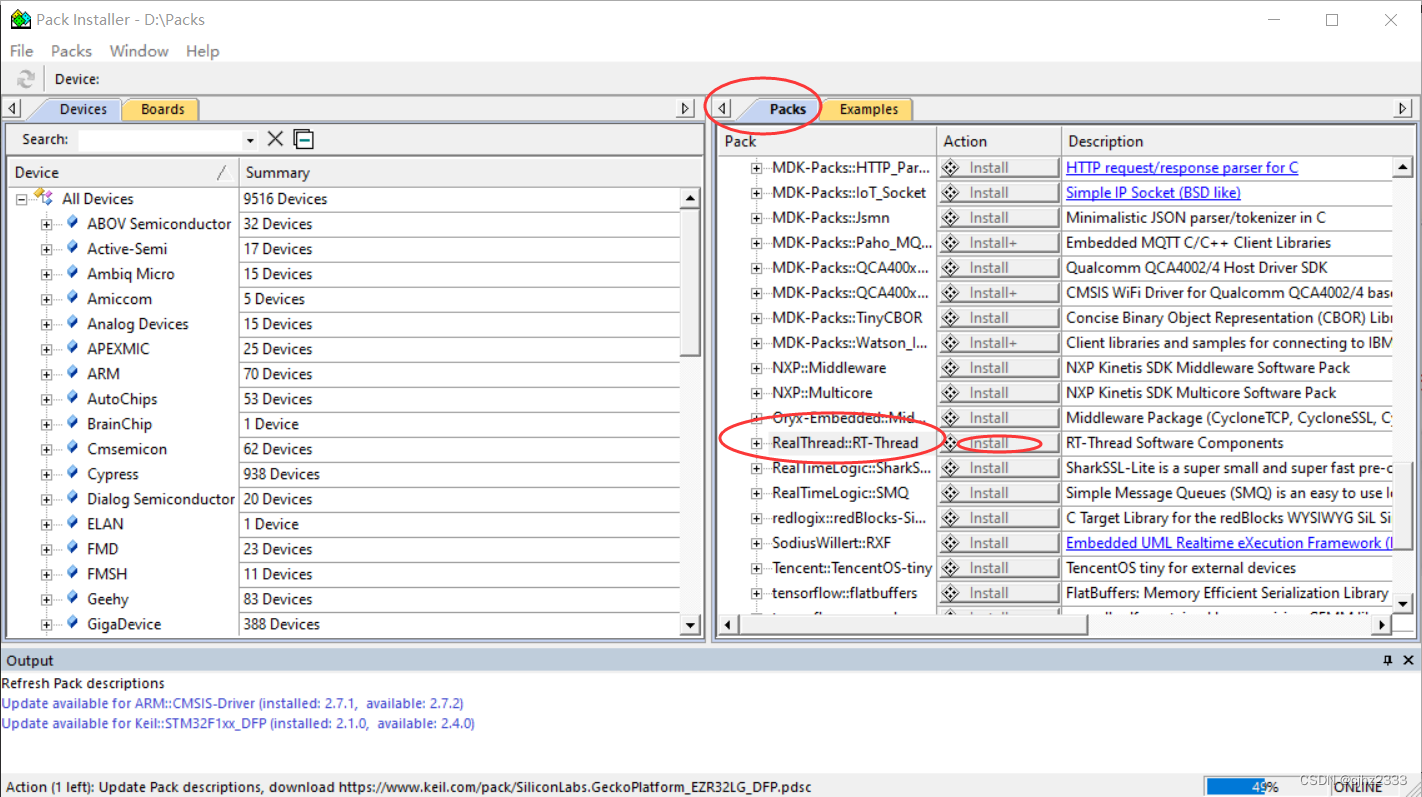Install the MDK-Packs::IoT_Socket pack
Image resolution: width=1422 pixels, height=797 pixels.
(998, 193)
